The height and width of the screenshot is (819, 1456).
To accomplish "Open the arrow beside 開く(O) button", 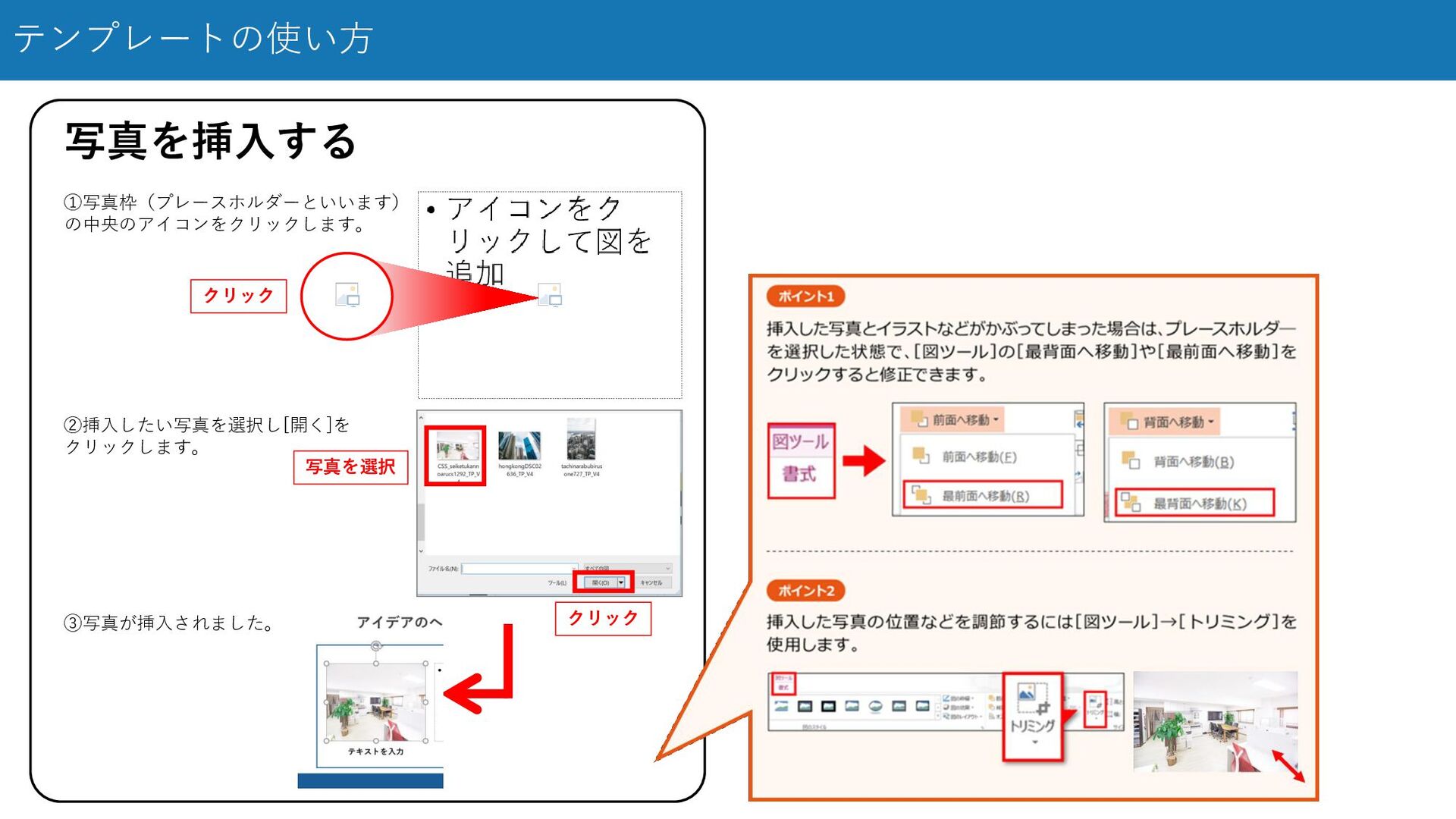I will [622, 582].
